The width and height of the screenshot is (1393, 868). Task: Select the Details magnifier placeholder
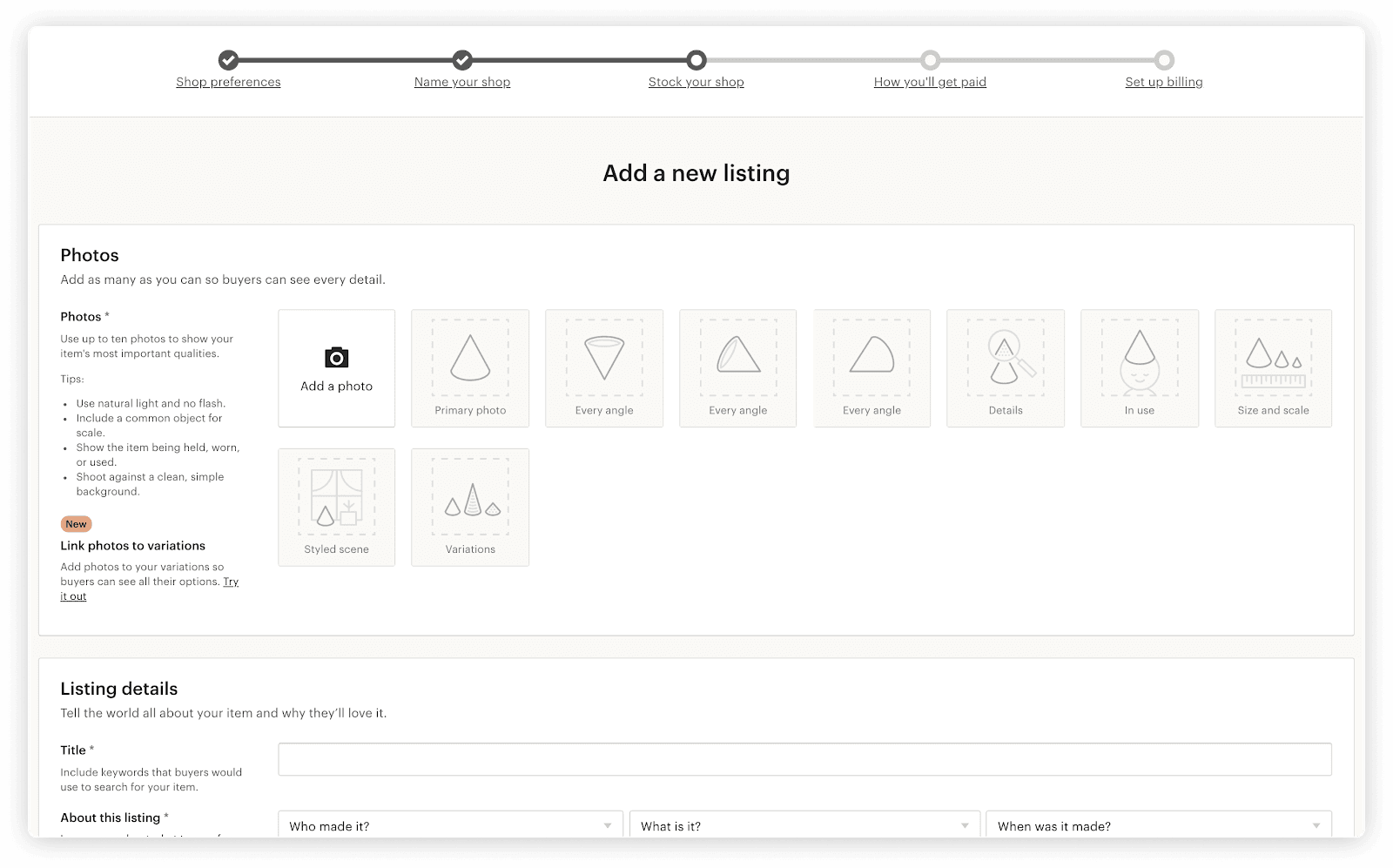1006,368
